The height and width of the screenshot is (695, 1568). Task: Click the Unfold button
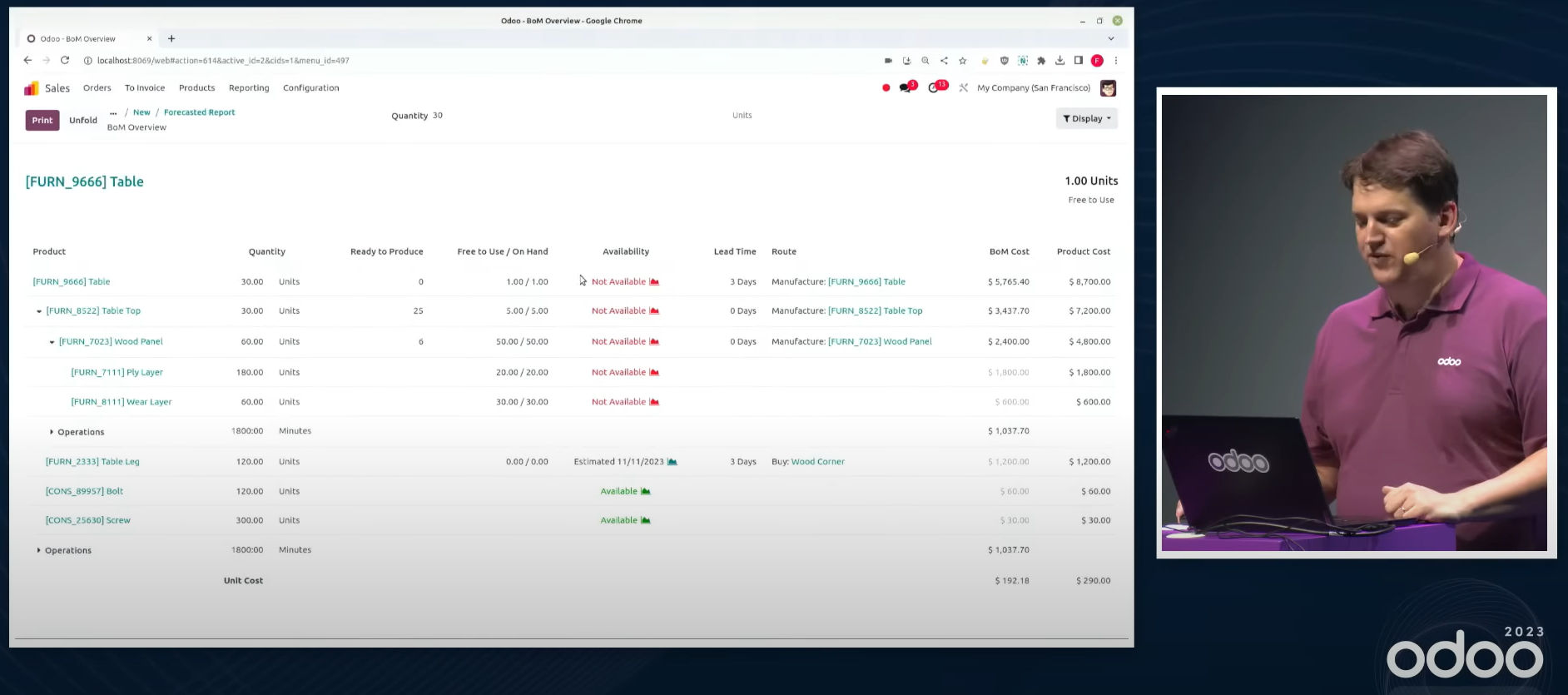tap(83, 121)
